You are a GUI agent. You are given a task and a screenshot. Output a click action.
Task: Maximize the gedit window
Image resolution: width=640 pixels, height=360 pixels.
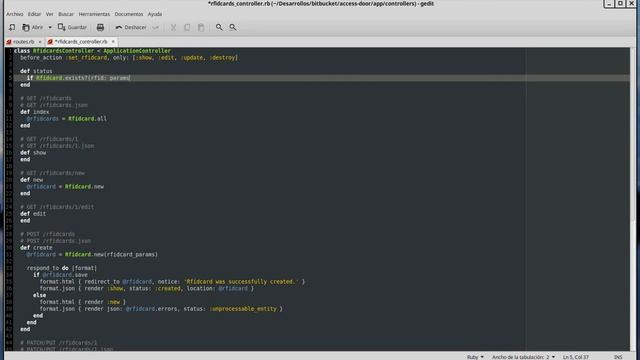[x=620, y=3]
